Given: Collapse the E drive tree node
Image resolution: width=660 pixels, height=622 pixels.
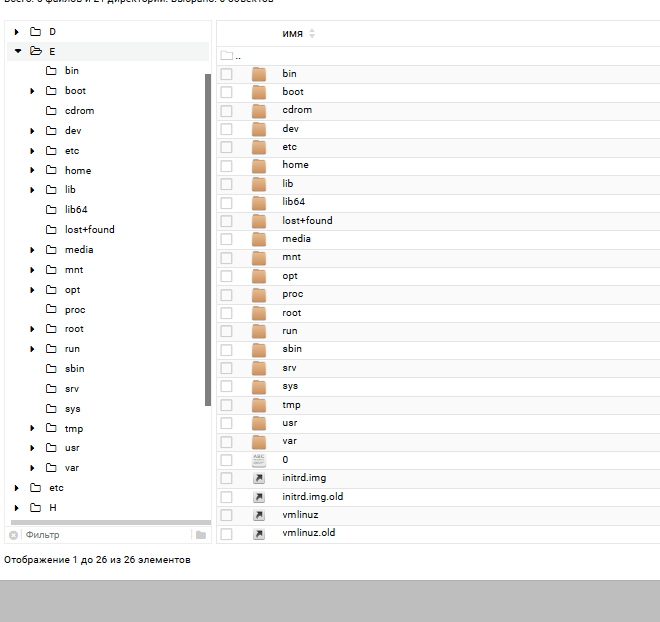Looking at the screenshot, I should point(18,51).
